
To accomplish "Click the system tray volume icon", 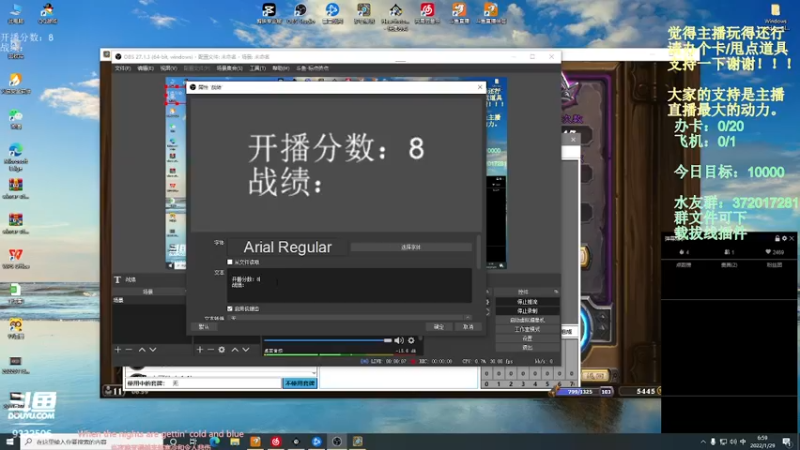I will point(733,442).
